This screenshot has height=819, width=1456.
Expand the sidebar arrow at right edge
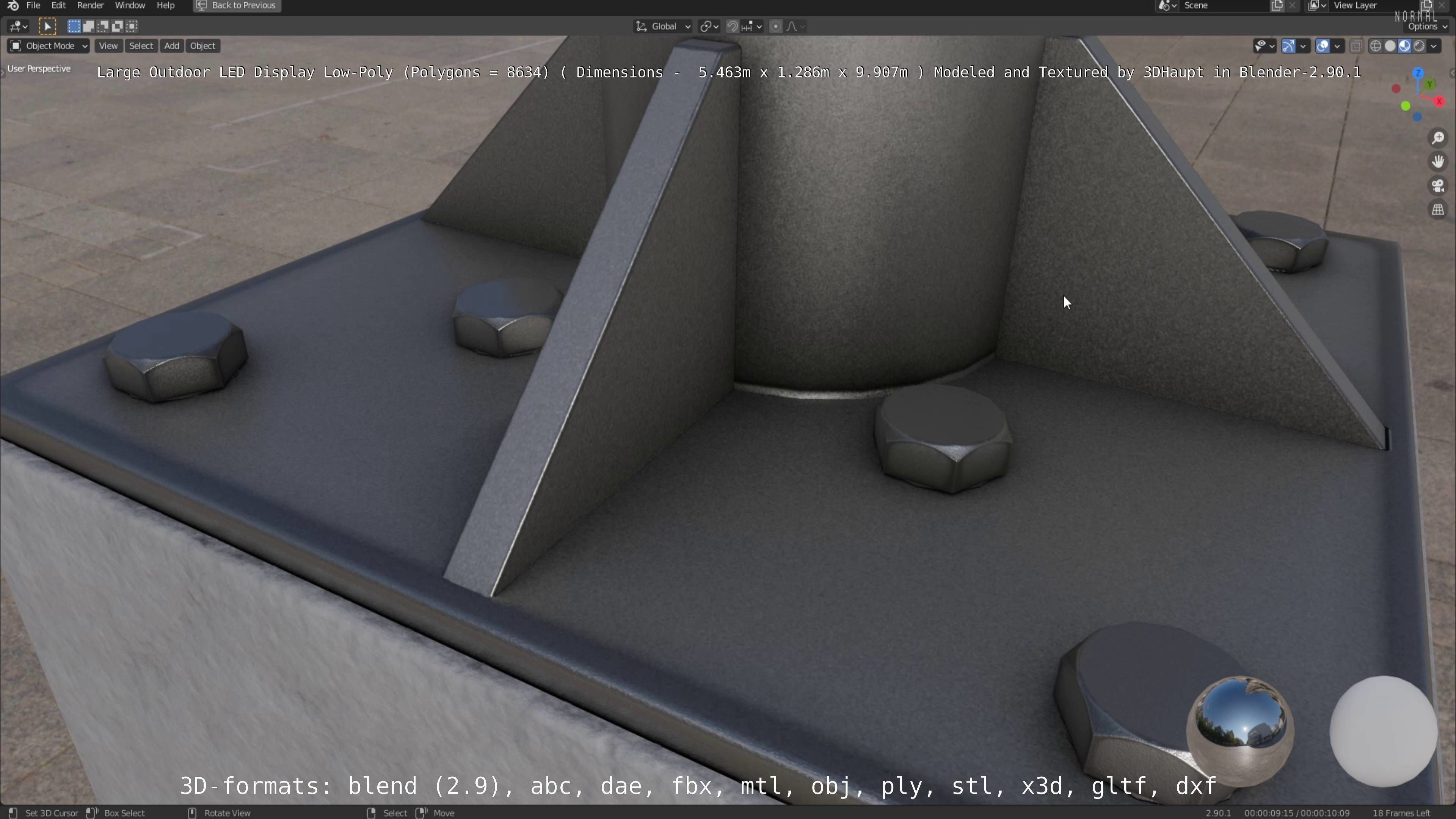[x=1452, y=72]
